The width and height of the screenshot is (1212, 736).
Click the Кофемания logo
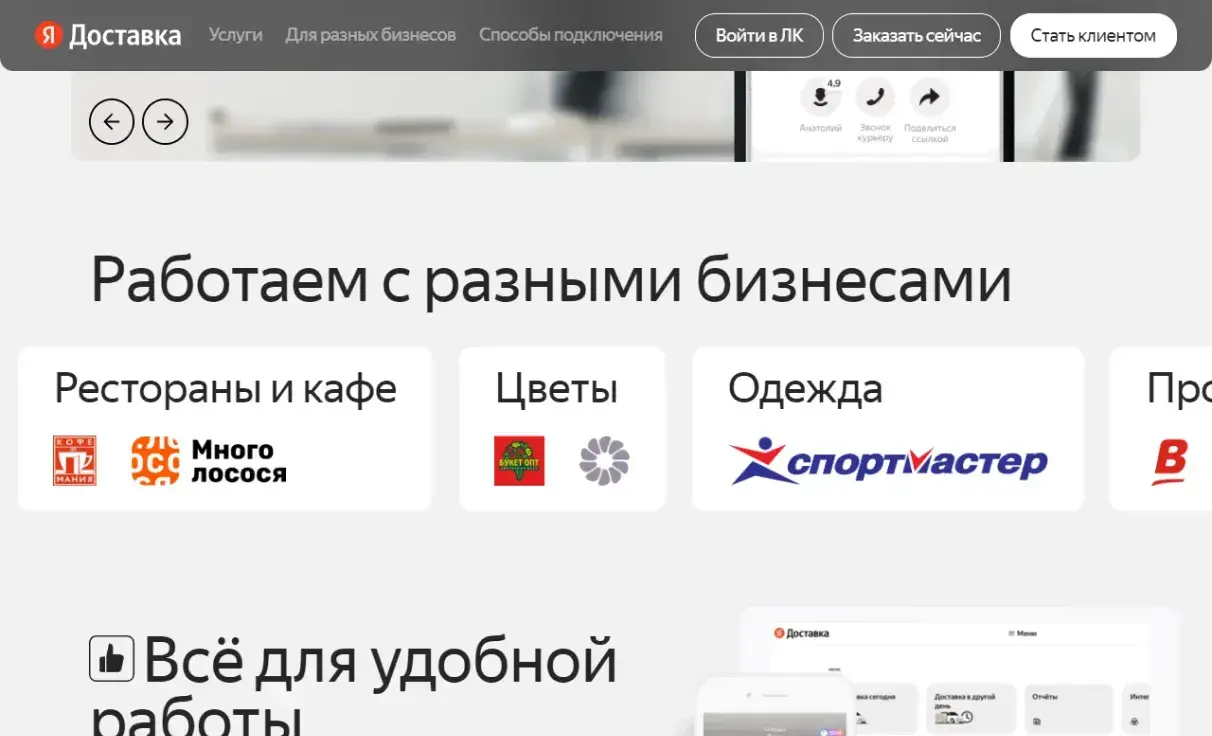pyautogui.click(x=75, y=461)
